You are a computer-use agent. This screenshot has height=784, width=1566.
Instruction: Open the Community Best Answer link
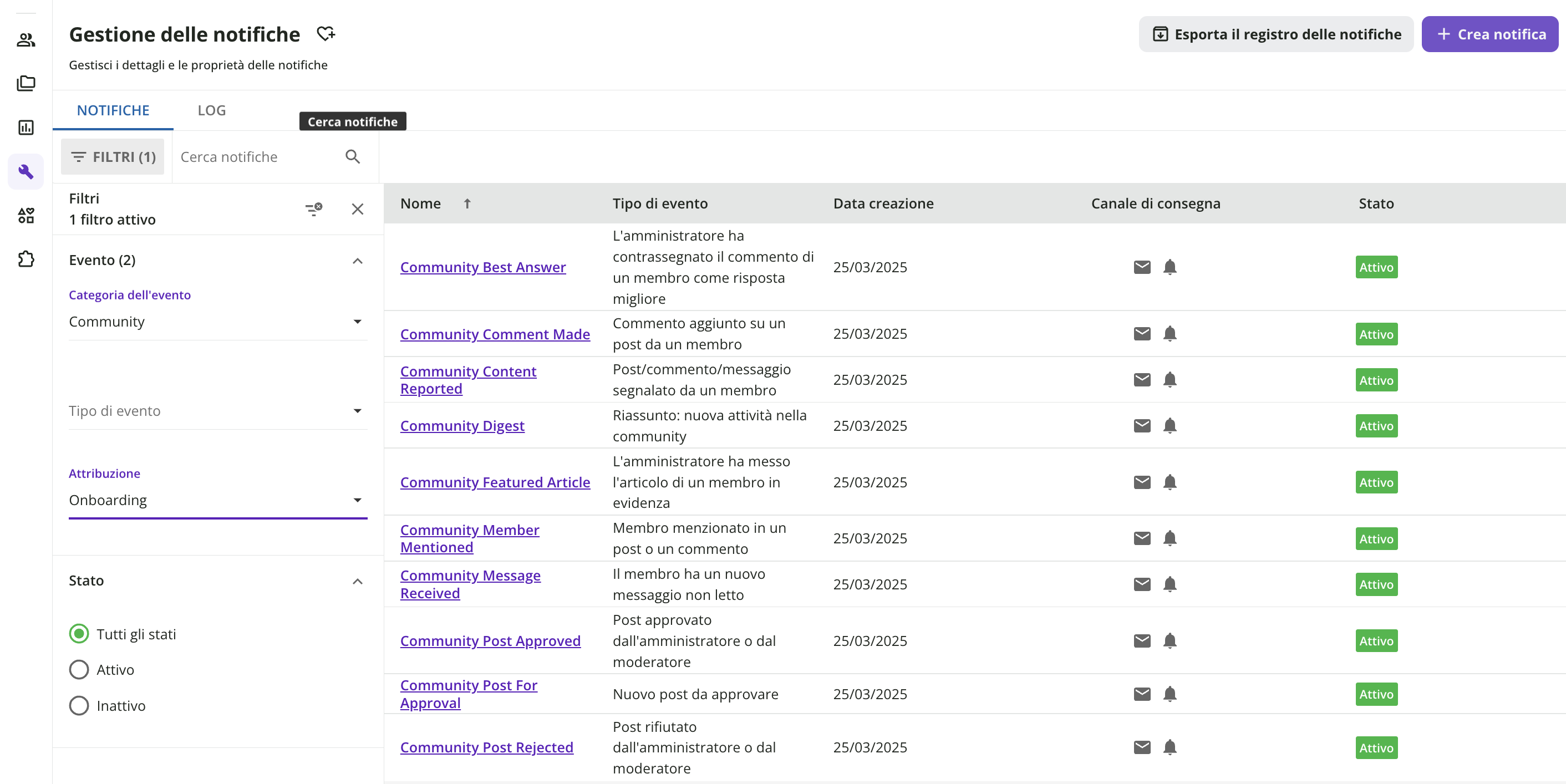[x=482, y=267]
